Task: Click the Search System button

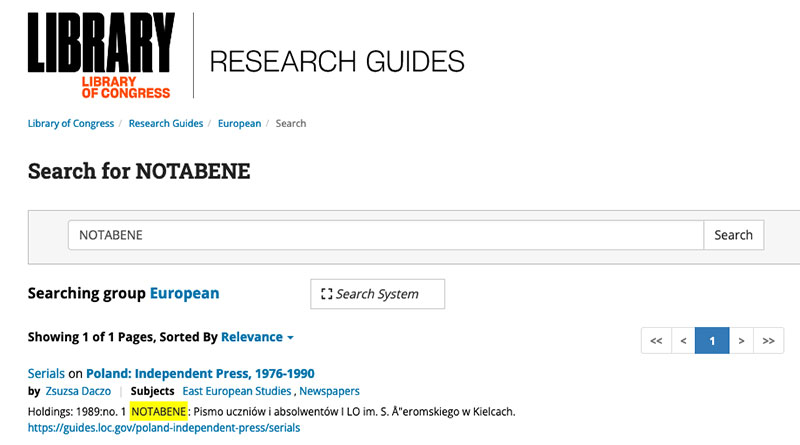Action: pyautogui.click(x=377, y=294)
